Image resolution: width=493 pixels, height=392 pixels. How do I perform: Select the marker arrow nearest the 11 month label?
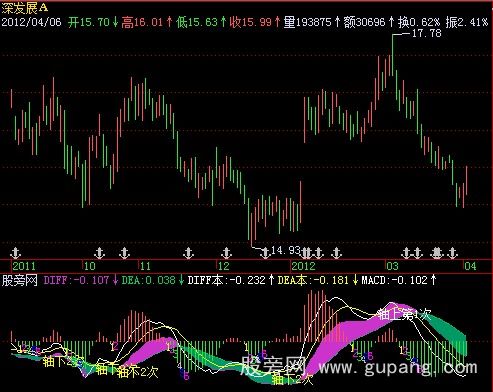[x=125, y=253]
